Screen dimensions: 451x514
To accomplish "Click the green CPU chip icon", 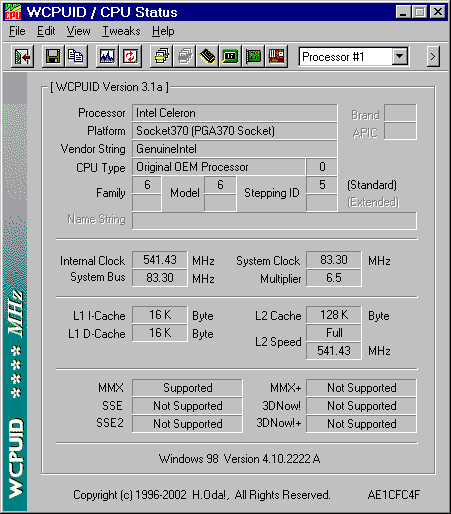I will point(230,57).
